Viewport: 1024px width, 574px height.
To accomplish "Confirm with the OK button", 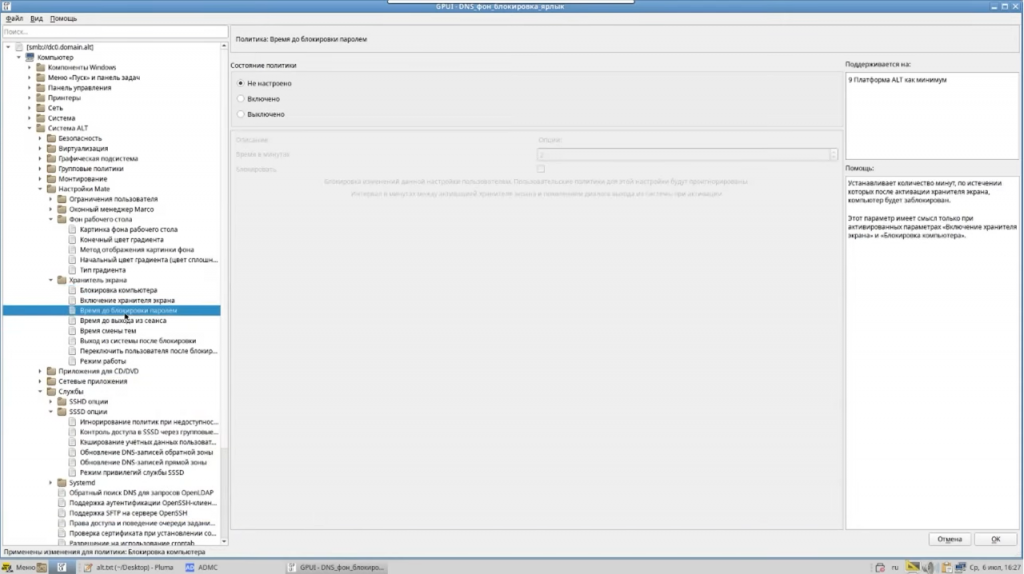I will point(995,539).
